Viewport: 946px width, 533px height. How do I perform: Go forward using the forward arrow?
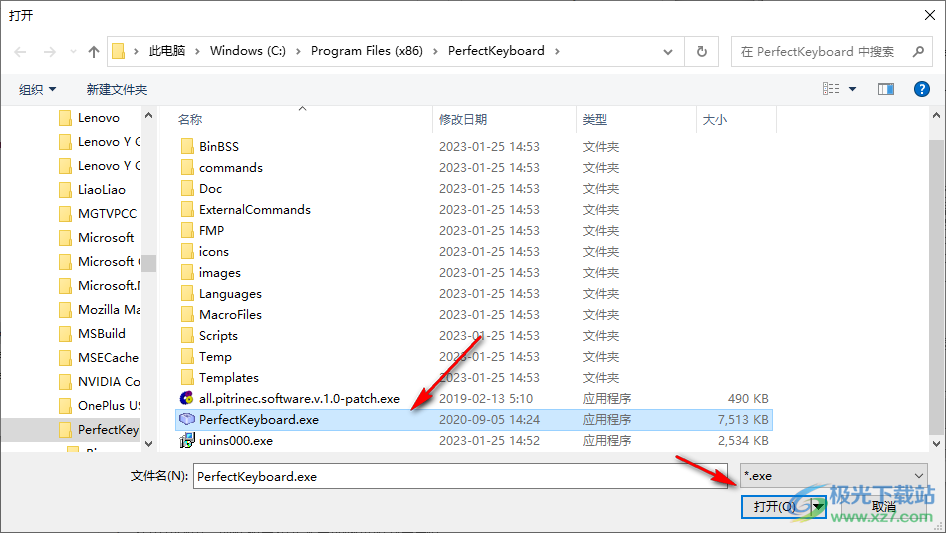click(49, 52)
